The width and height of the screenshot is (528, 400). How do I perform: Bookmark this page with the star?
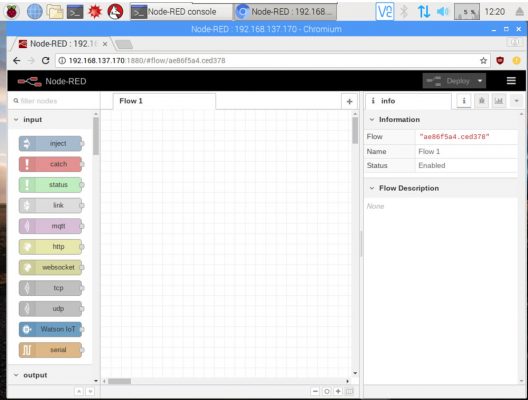(484, 61)
